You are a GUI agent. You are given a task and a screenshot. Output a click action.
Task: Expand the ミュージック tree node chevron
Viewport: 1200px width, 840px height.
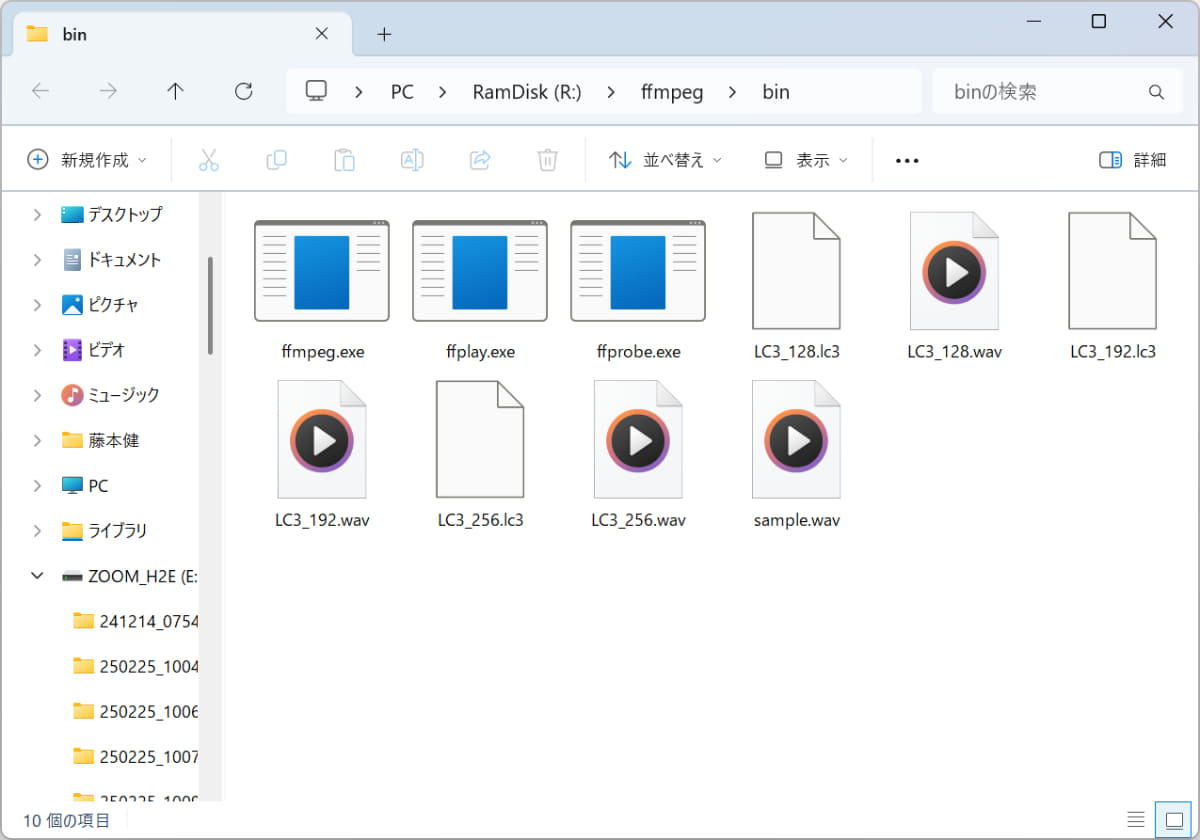(37, 395)
